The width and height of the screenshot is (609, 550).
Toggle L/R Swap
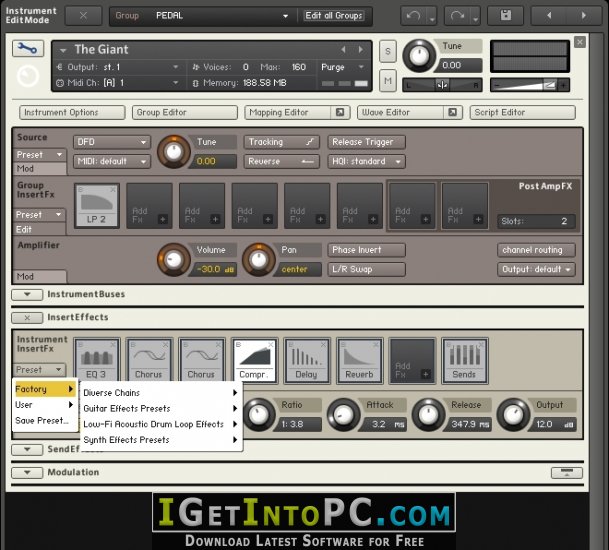point(367,269)
